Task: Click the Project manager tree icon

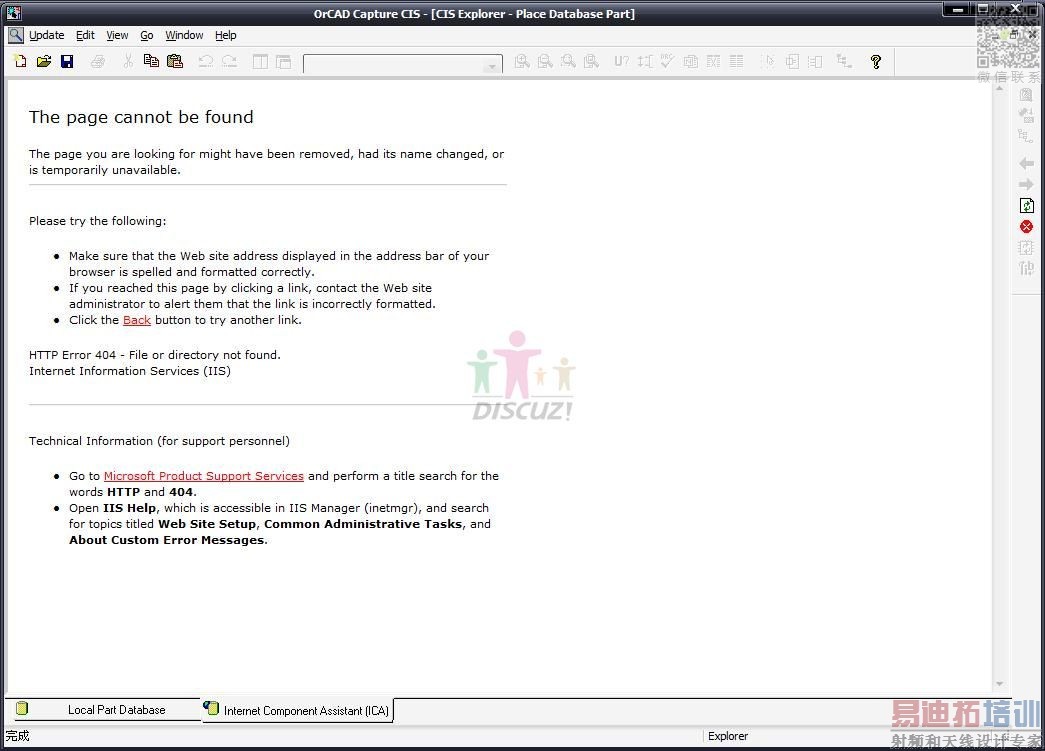Action: click(844, 61)
